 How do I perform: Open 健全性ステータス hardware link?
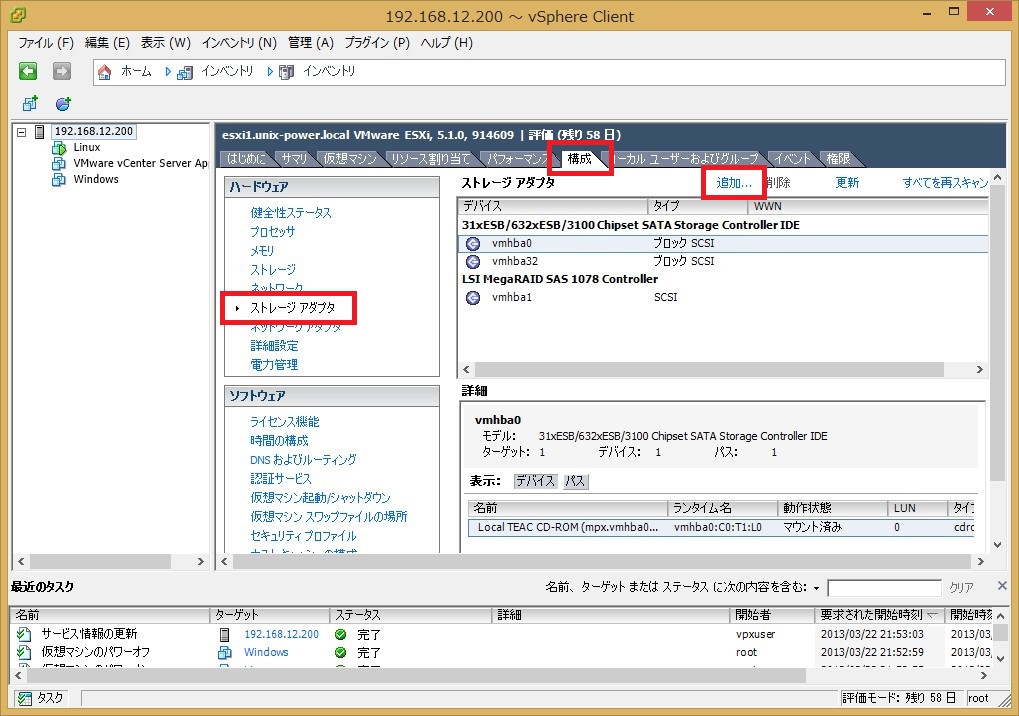tap(291, 213)
